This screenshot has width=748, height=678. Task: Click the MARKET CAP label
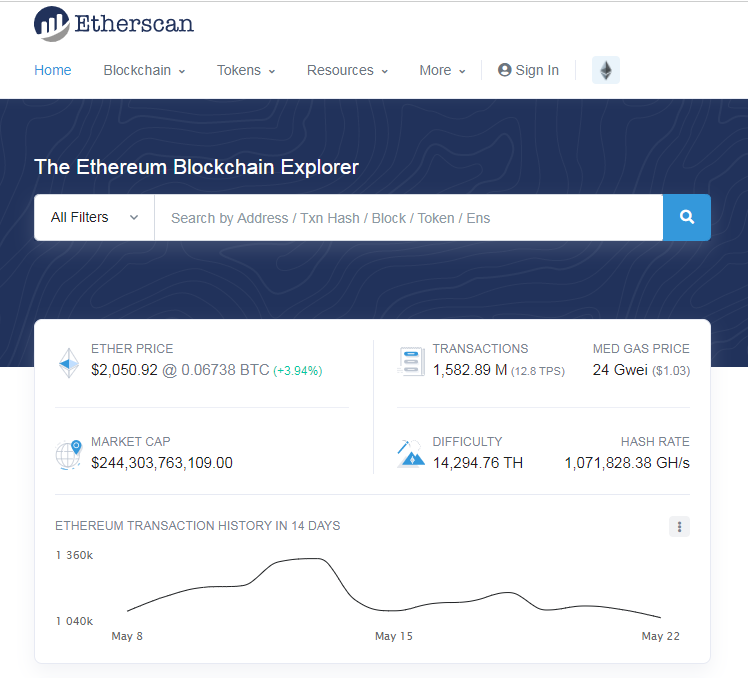click(x=131, y=442)
